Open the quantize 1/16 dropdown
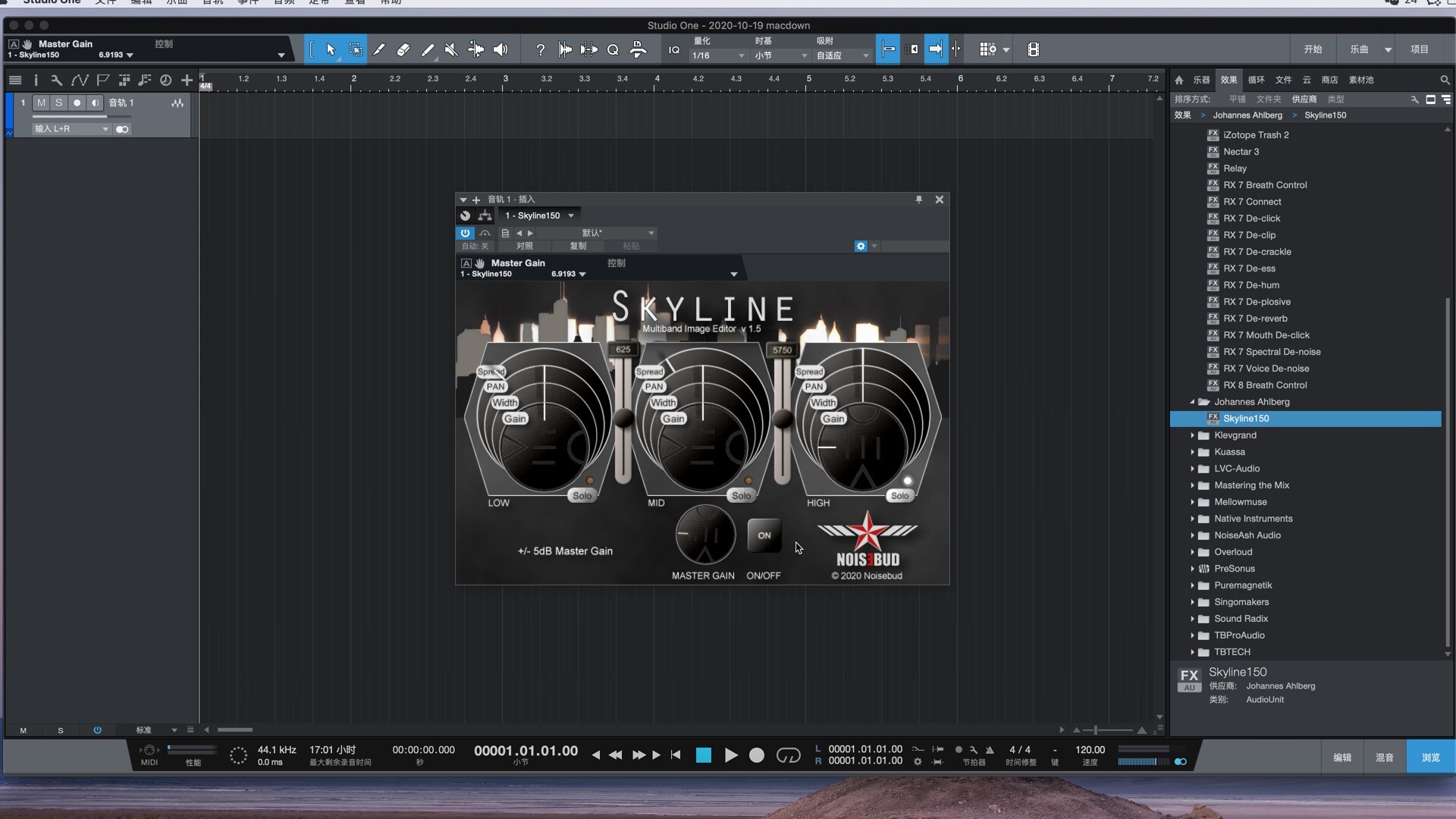 tap(717, 55)
